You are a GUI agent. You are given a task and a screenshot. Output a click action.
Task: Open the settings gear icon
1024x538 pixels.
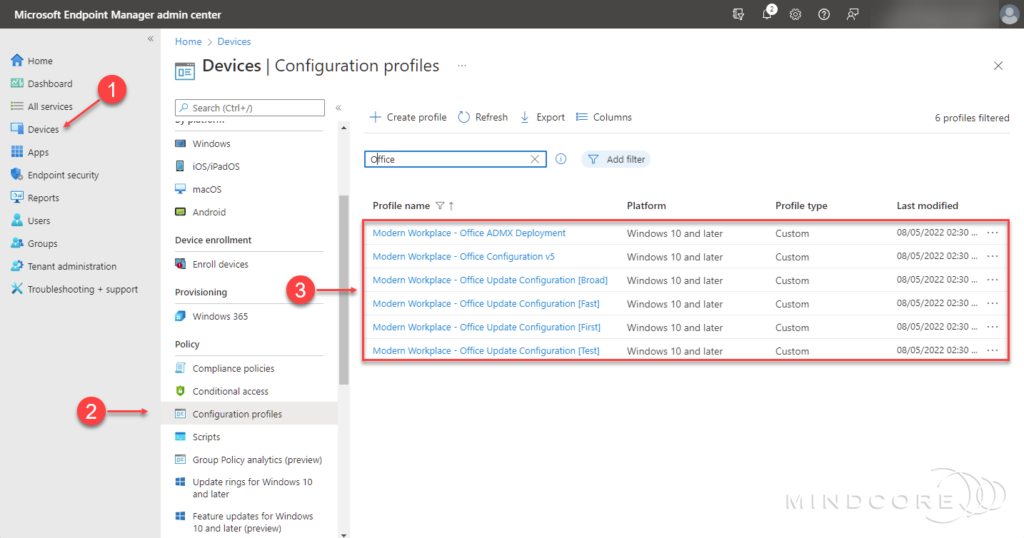tap(795, 14)
